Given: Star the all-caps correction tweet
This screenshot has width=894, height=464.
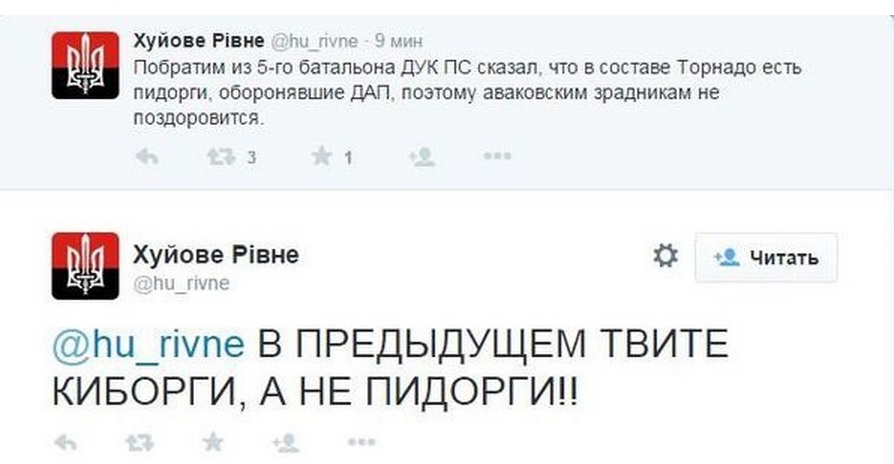Looking at the screenshot, I should click(x=212, y=441).
